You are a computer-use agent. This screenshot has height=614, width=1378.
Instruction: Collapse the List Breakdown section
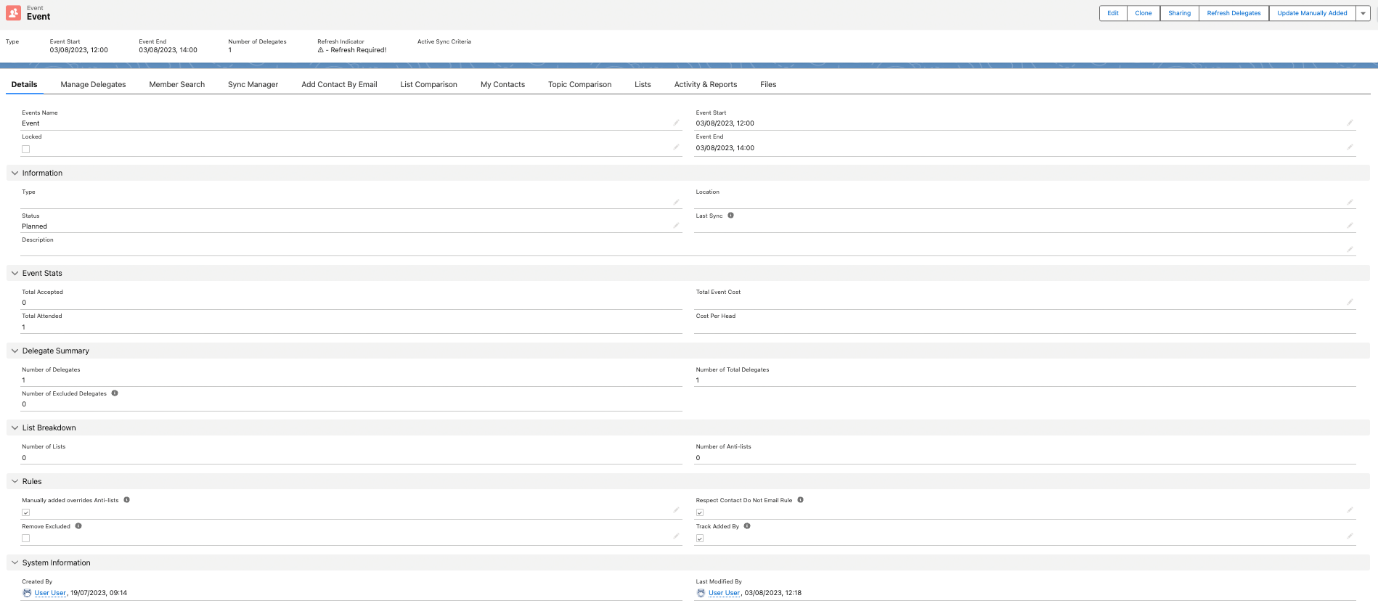[x=14, y=428]
